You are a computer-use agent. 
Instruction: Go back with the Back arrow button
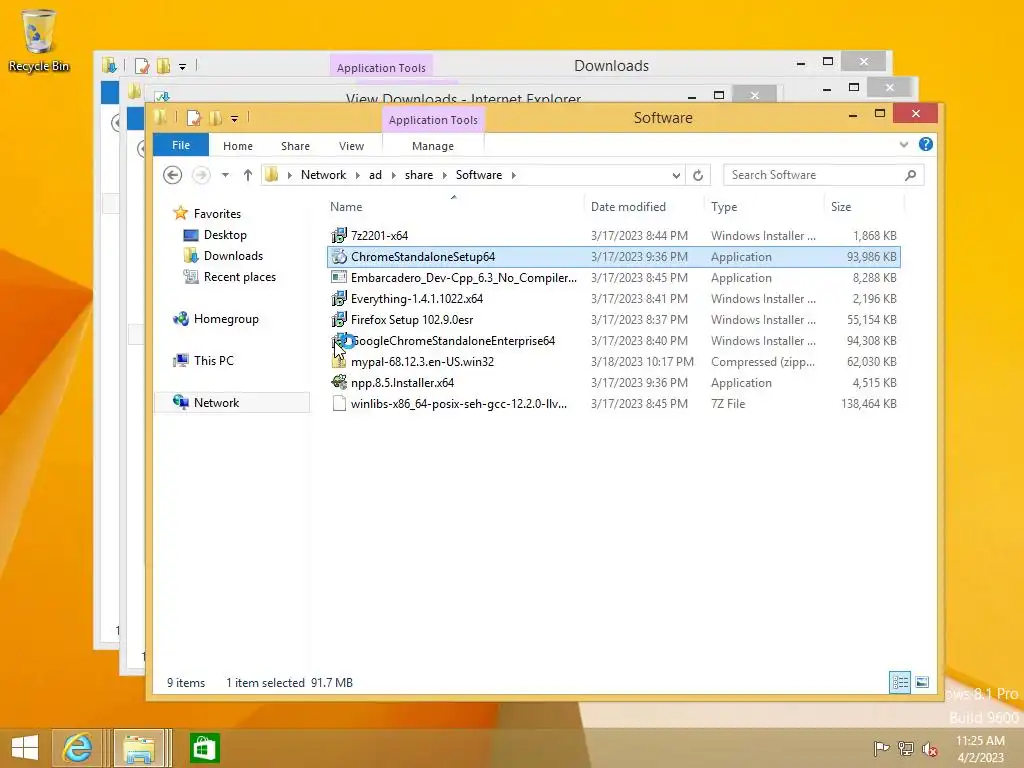[172, 175]
